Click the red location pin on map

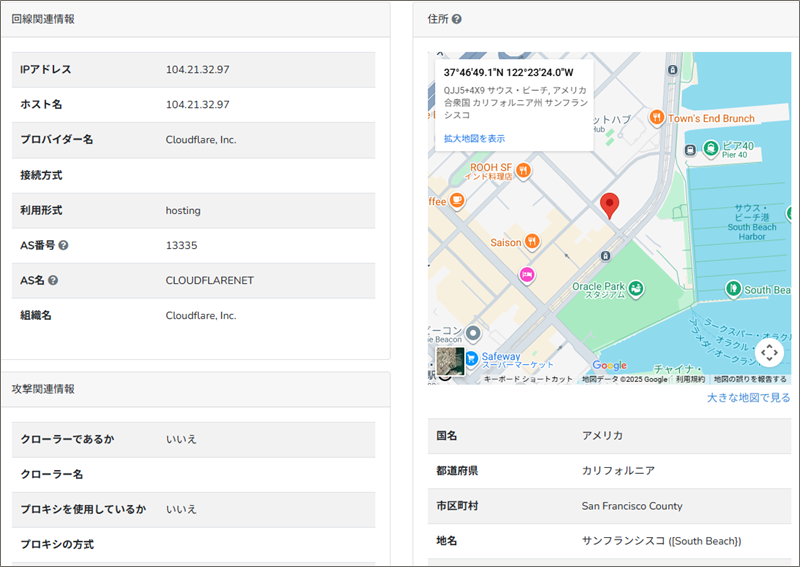click(610, 205)
